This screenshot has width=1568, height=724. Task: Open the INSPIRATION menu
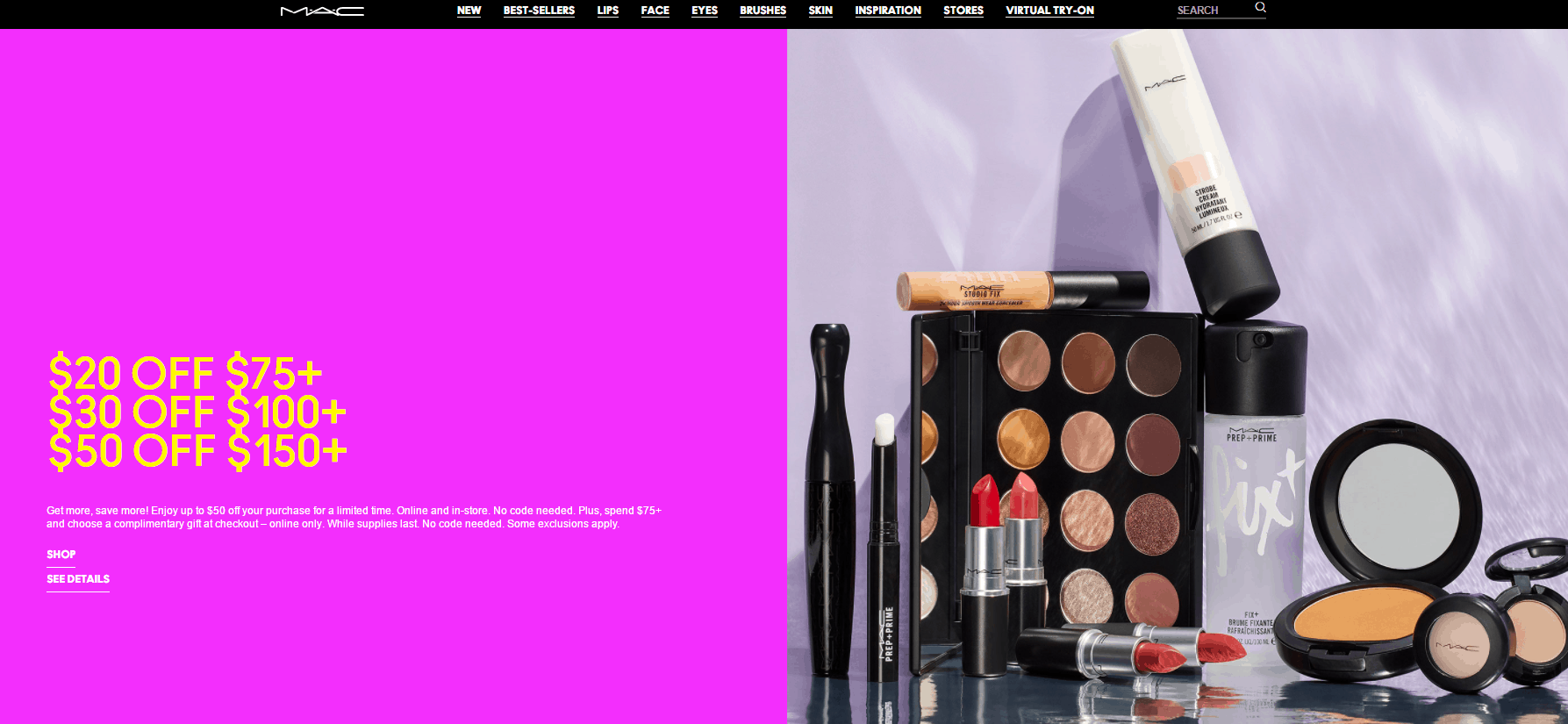888,11
